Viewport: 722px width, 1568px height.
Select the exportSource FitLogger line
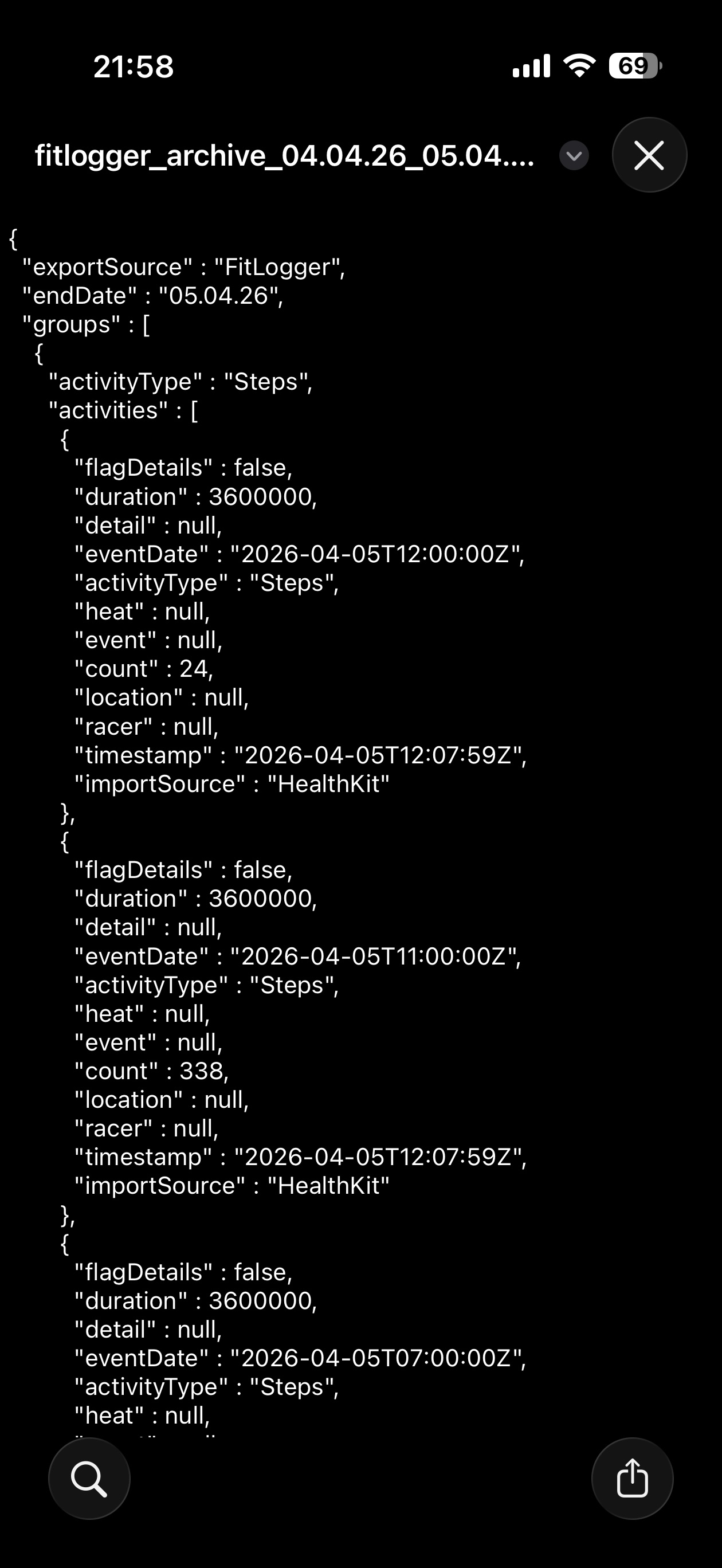pyautogui.click(x=183, y=266)
